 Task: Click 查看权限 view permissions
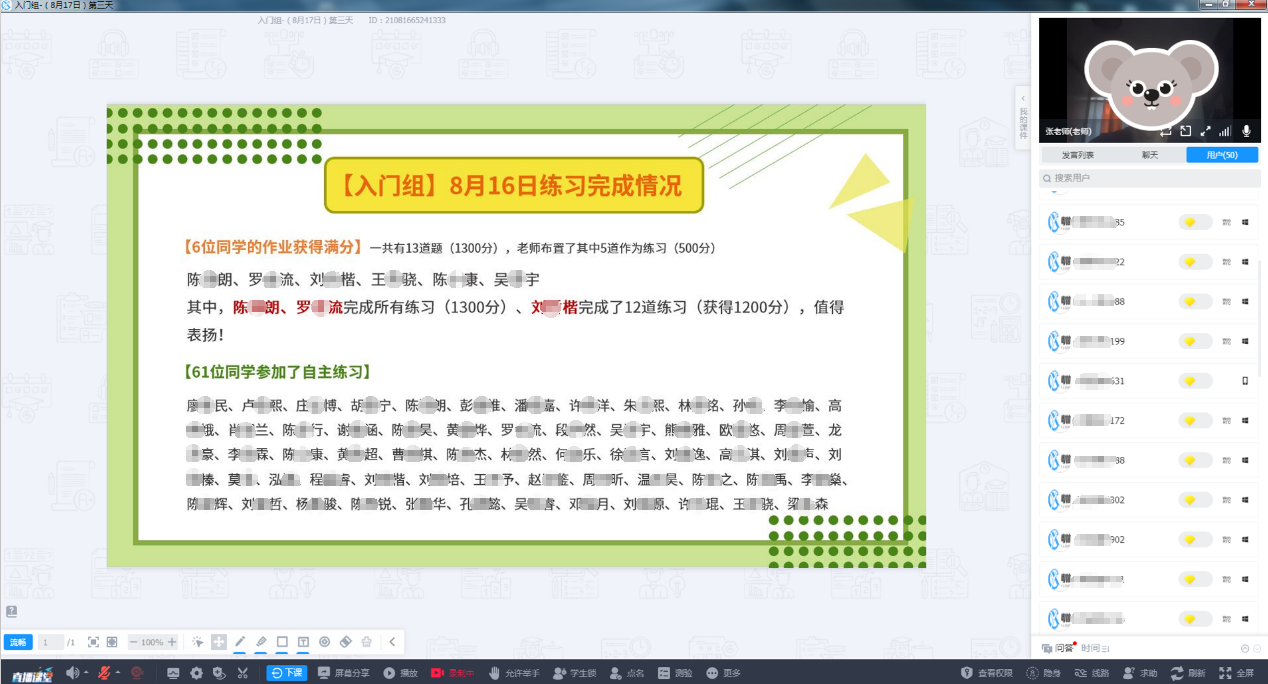pos(988,673)
